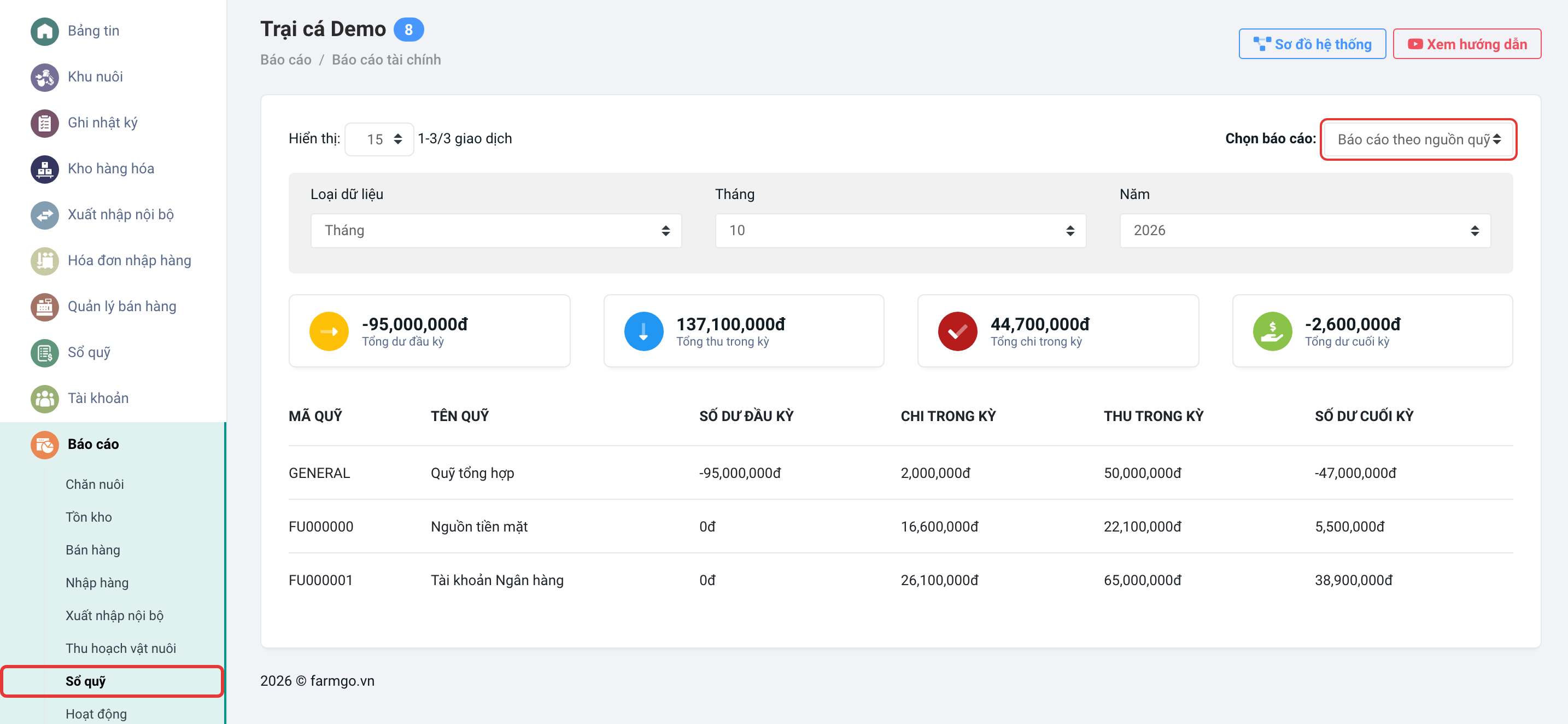This screenshot has height=724, width=1568.
Task: Click the Xem hướng dẫn button
Action: (x=1467, y=44)
